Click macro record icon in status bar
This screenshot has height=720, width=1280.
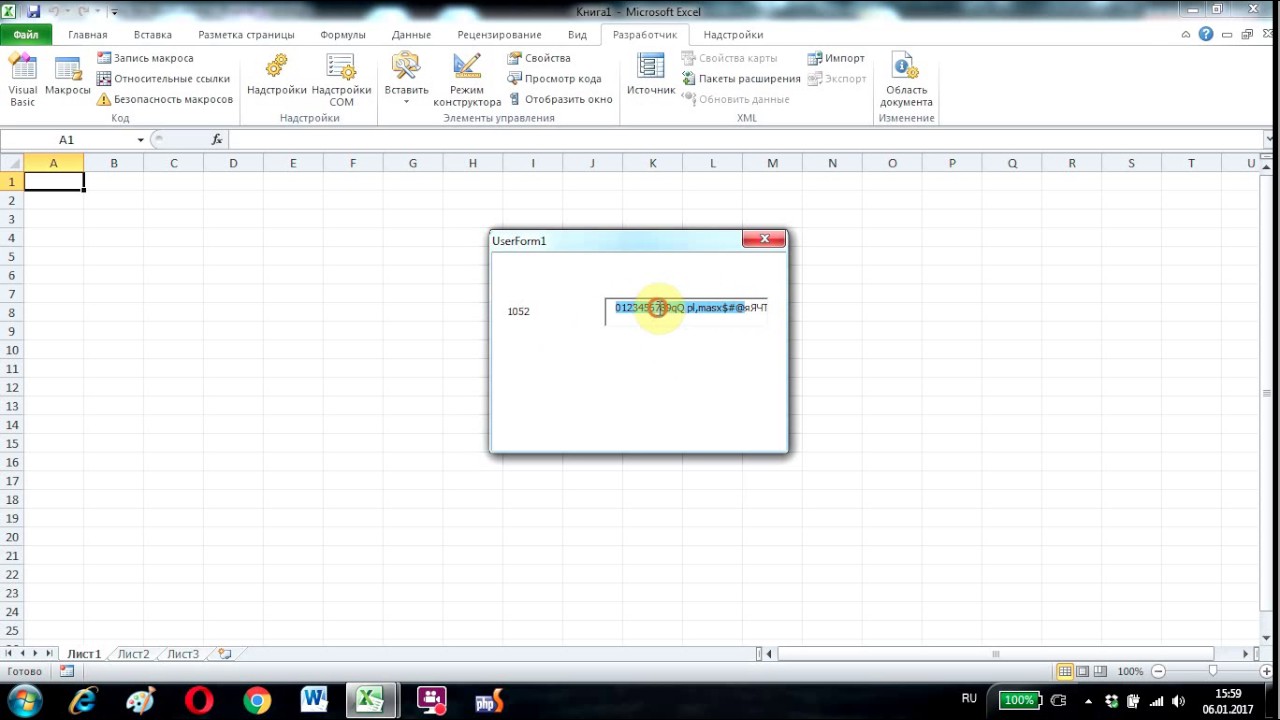tap(67, 671)
